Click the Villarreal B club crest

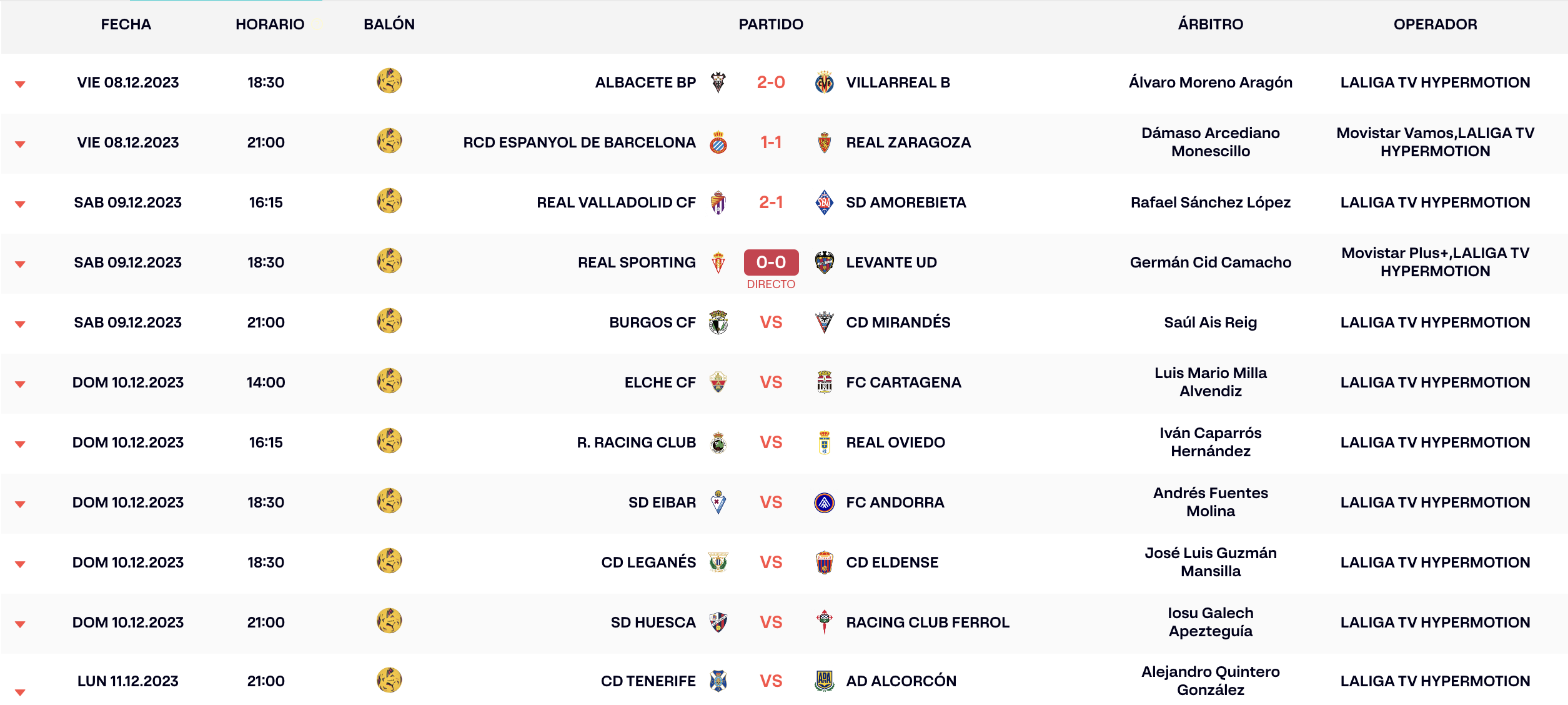point(825,82)
